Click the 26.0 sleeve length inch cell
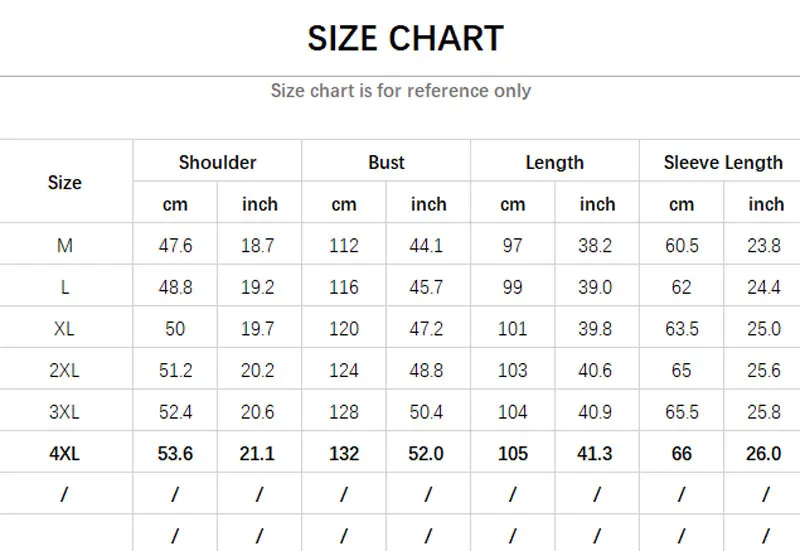The width and height of the screenshot is (800, 551). click(x=764, y=454)
